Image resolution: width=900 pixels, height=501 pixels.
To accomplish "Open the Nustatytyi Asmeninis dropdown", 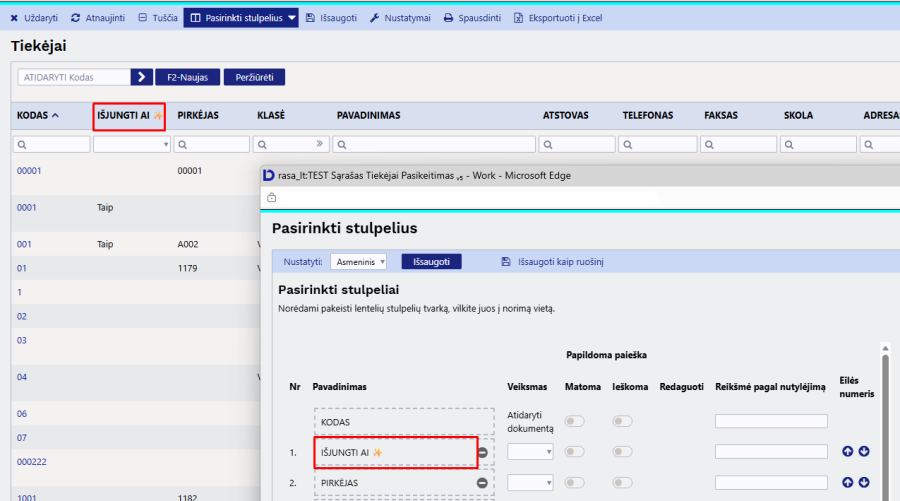I will (358, 262).
